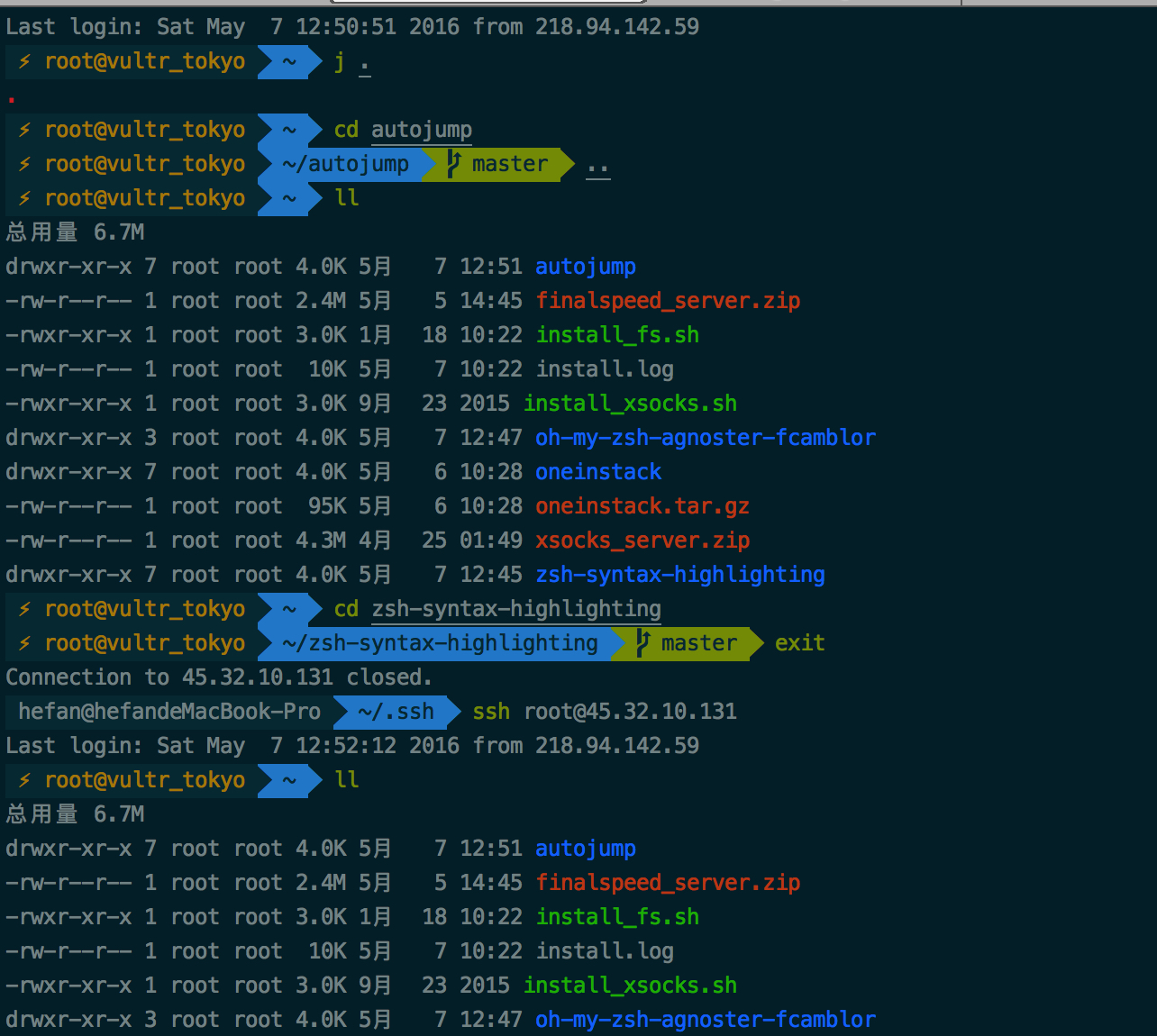Screen dimensions: 1157x1036
Task: Click the 'oneinstack.tar.gz' file name
Action: (642, 506)
